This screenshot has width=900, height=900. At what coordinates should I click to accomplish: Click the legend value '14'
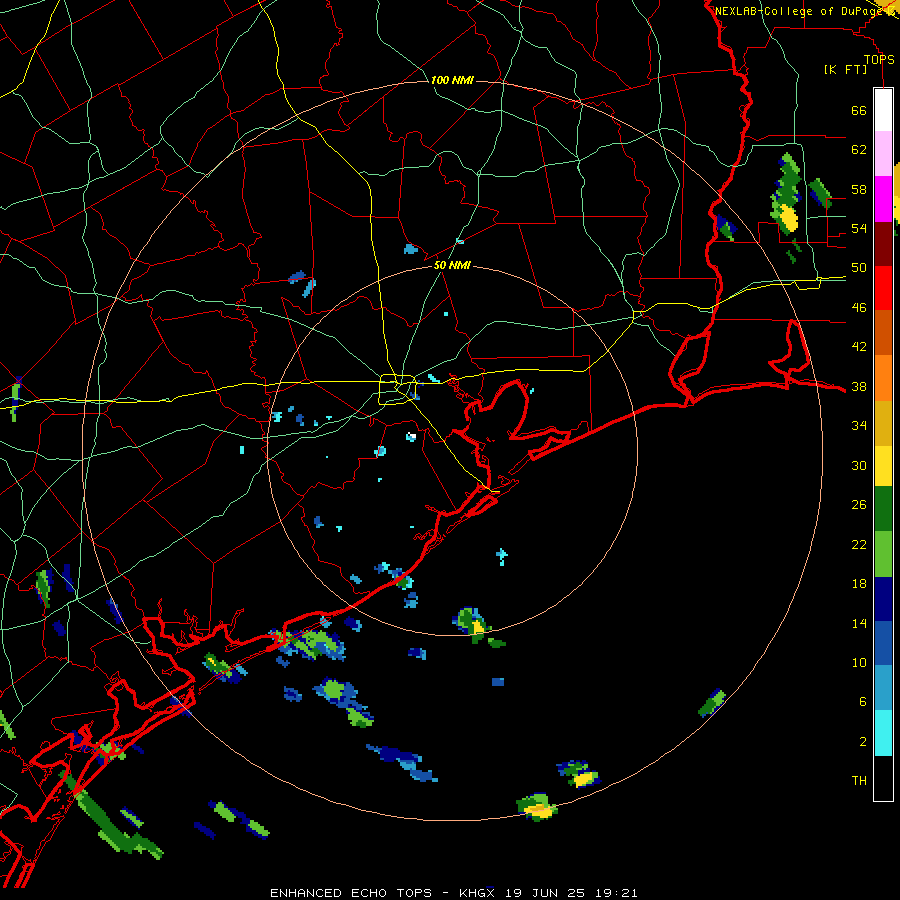pos(859,623)
